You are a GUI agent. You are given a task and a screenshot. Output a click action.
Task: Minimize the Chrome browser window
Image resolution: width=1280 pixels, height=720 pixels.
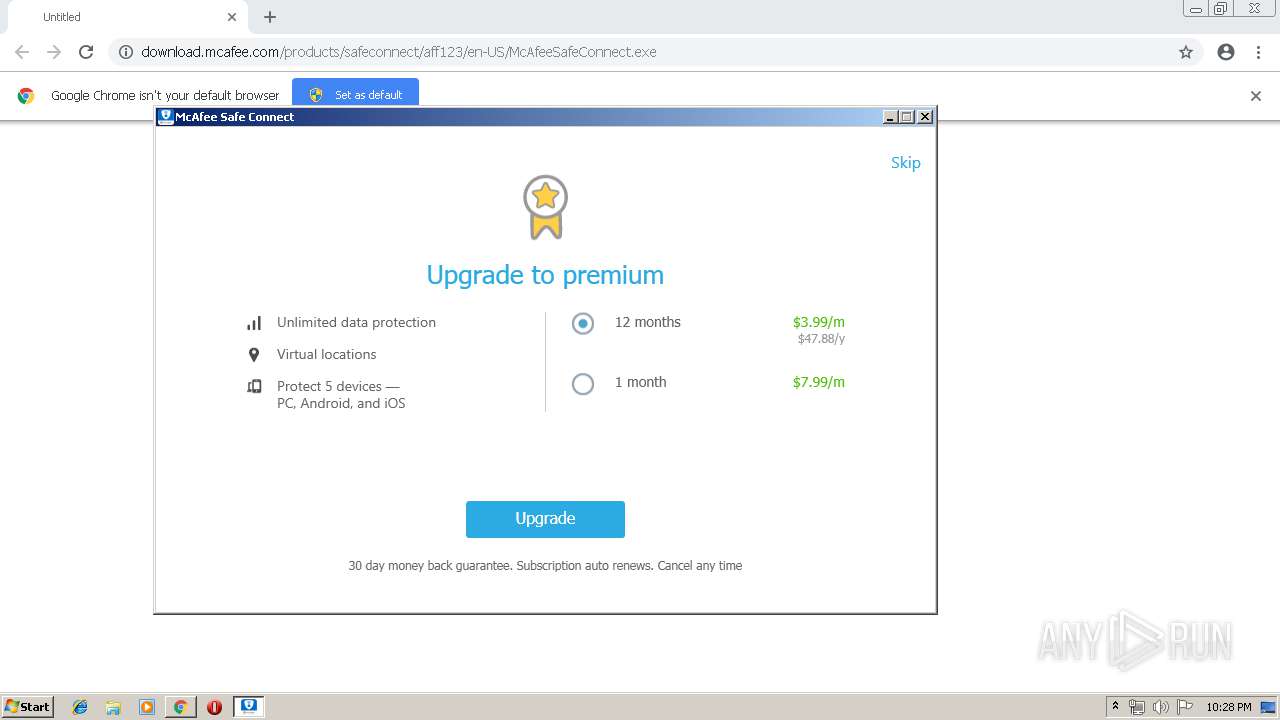1196,9
